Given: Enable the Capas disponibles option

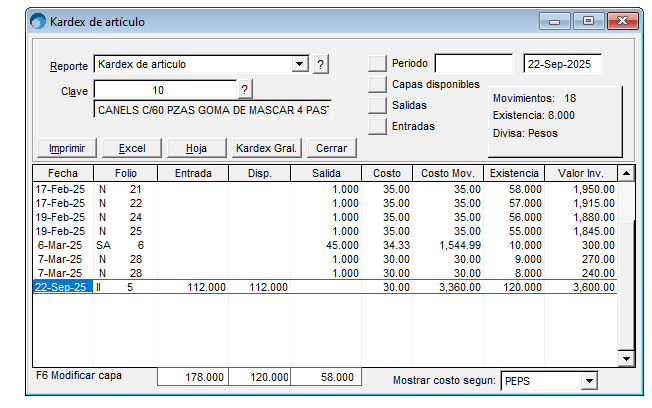Looking at the screenshot, I should coord(376,85).
